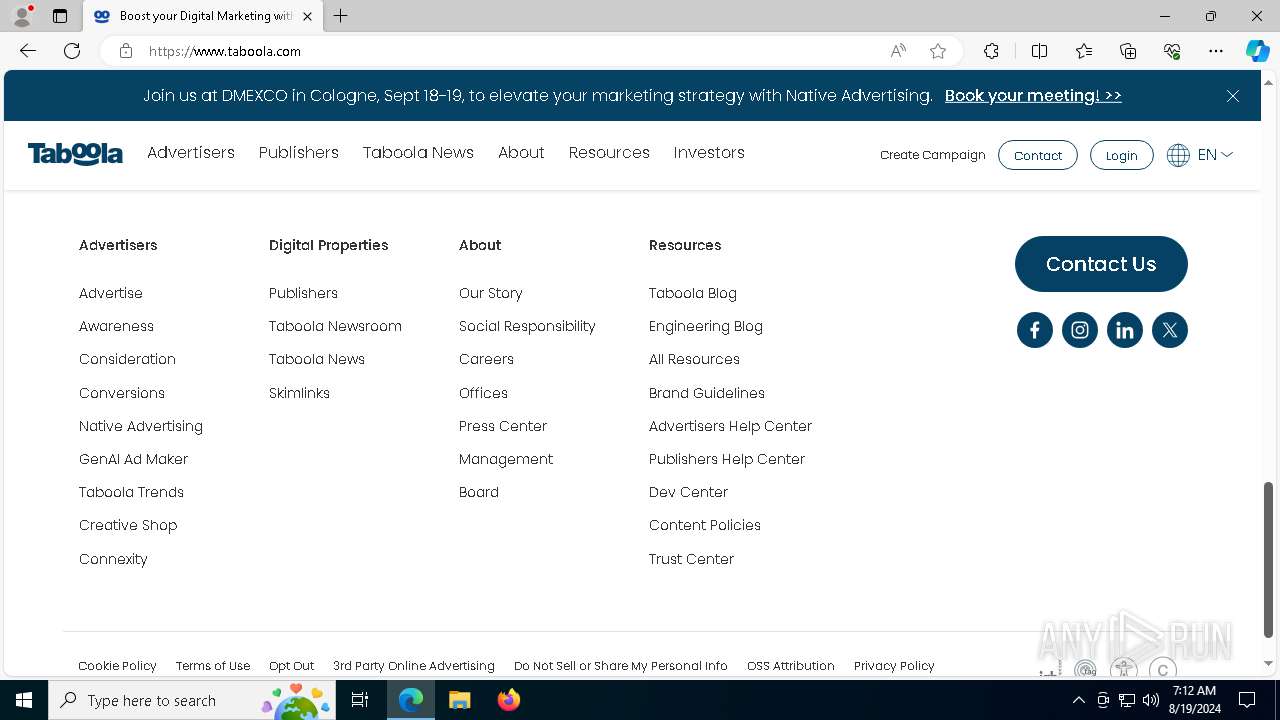Open Taboola News navigation menu

418,153
